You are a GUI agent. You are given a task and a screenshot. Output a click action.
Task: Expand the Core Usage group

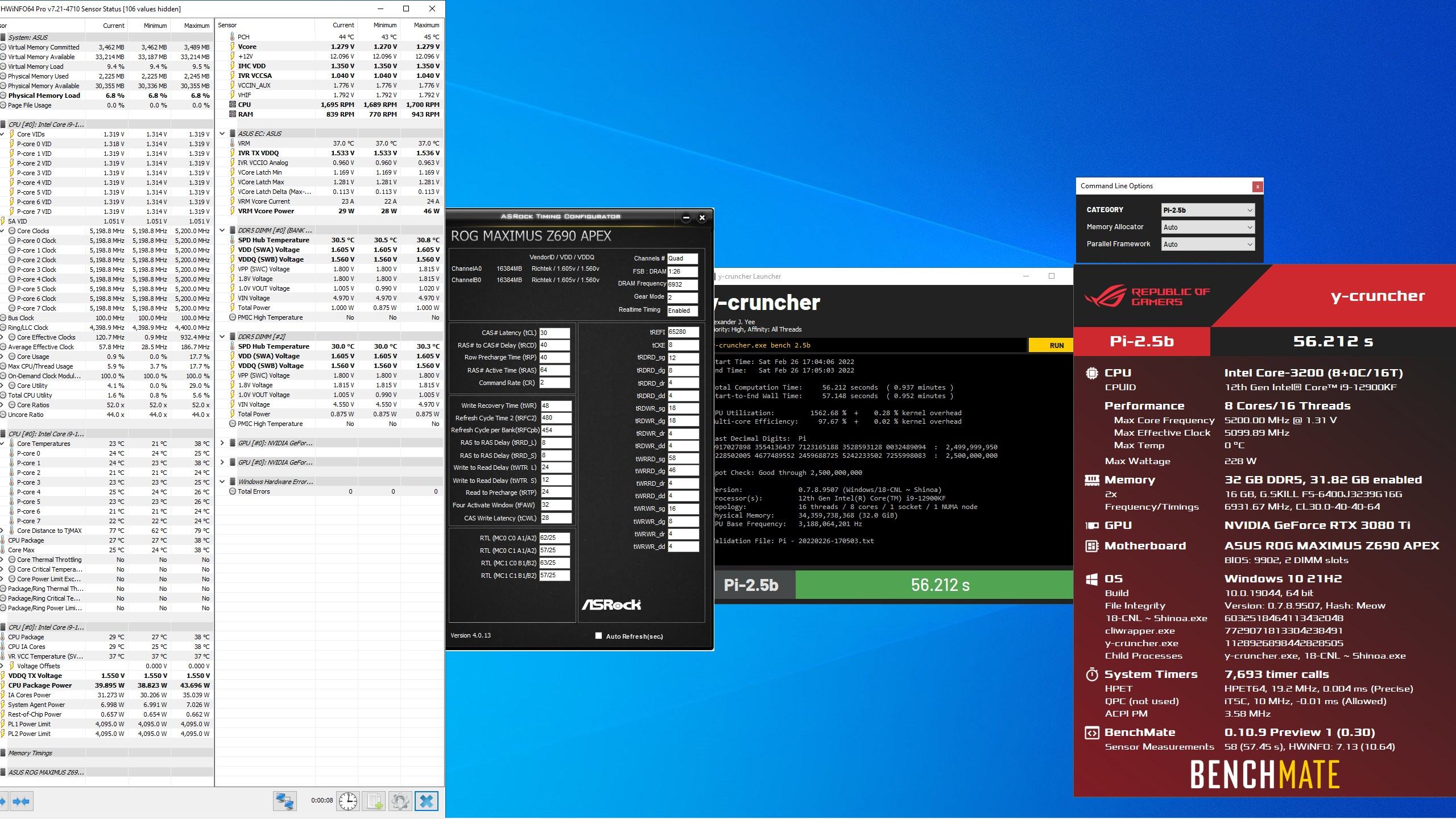point(3,357)
